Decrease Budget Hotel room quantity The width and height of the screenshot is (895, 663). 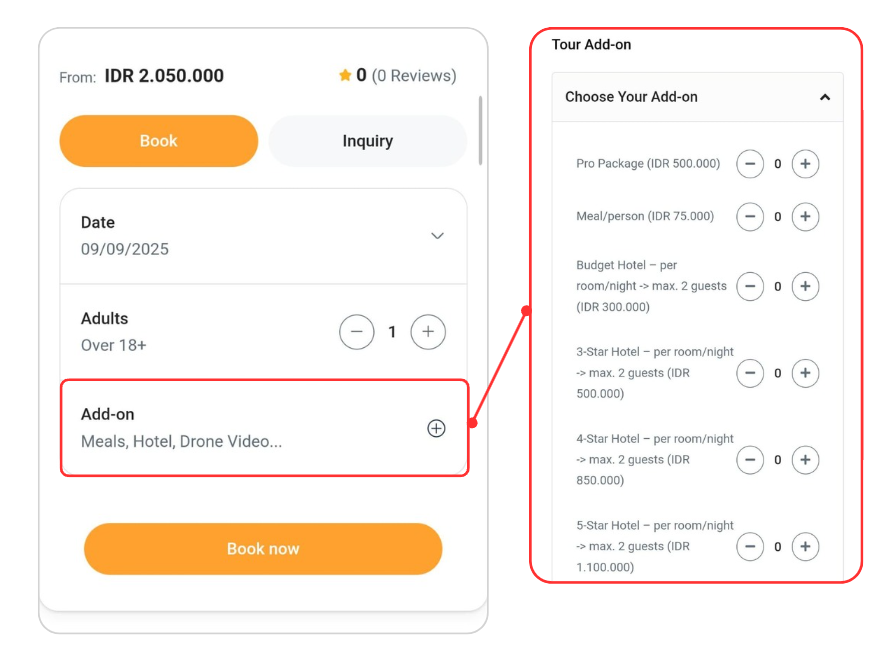(750, 287)
